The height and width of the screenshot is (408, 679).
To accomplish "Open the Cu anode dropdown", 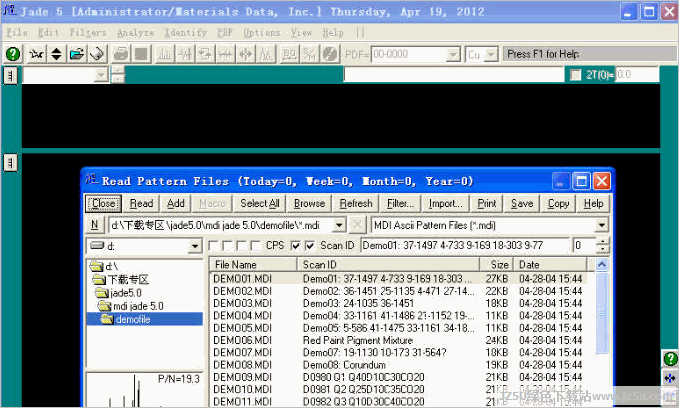I will [491, 55].
